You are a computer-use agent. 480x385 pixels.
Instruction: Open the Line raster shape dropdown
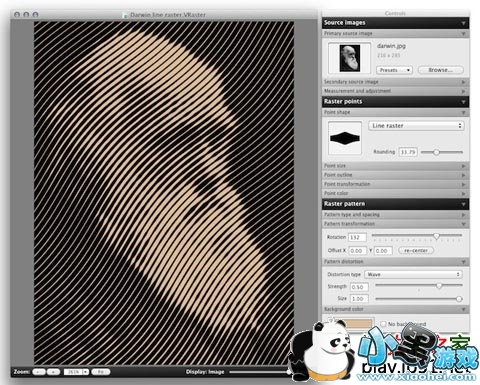416,126
